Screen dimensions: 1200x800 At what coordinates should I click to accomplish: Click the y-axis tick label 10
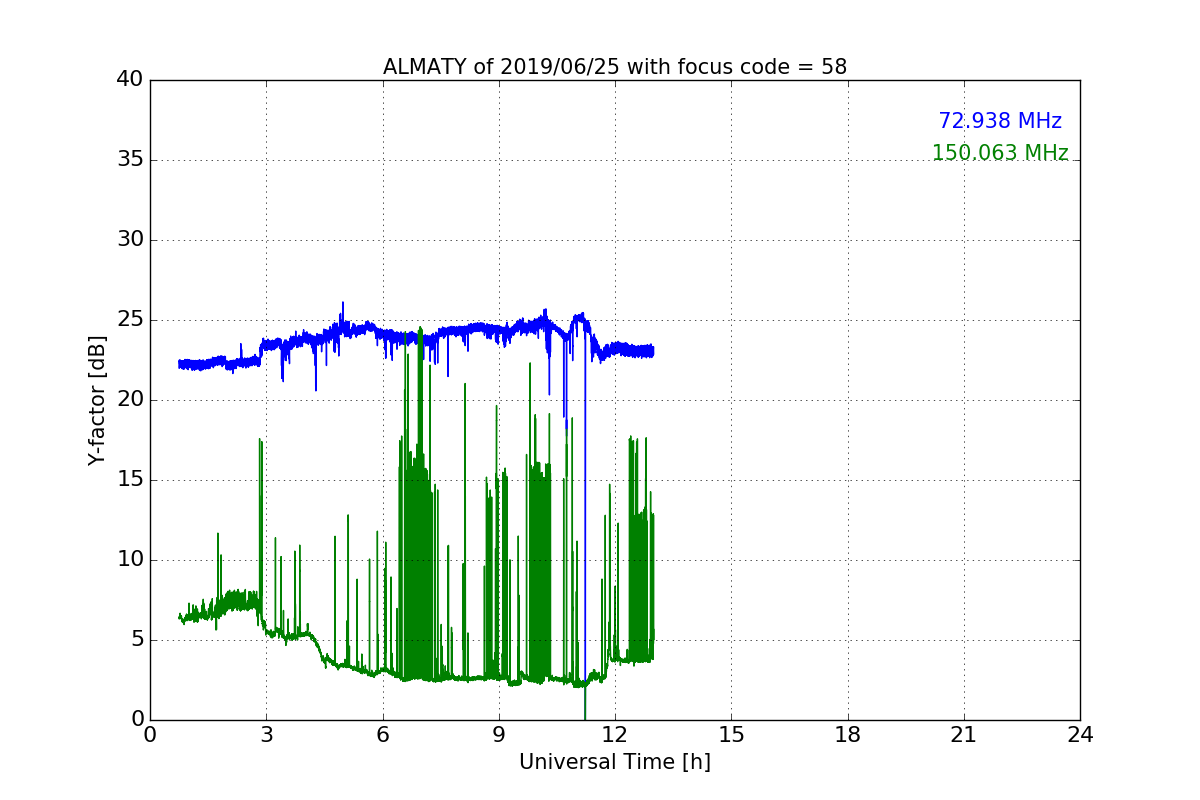click(130, 560)
